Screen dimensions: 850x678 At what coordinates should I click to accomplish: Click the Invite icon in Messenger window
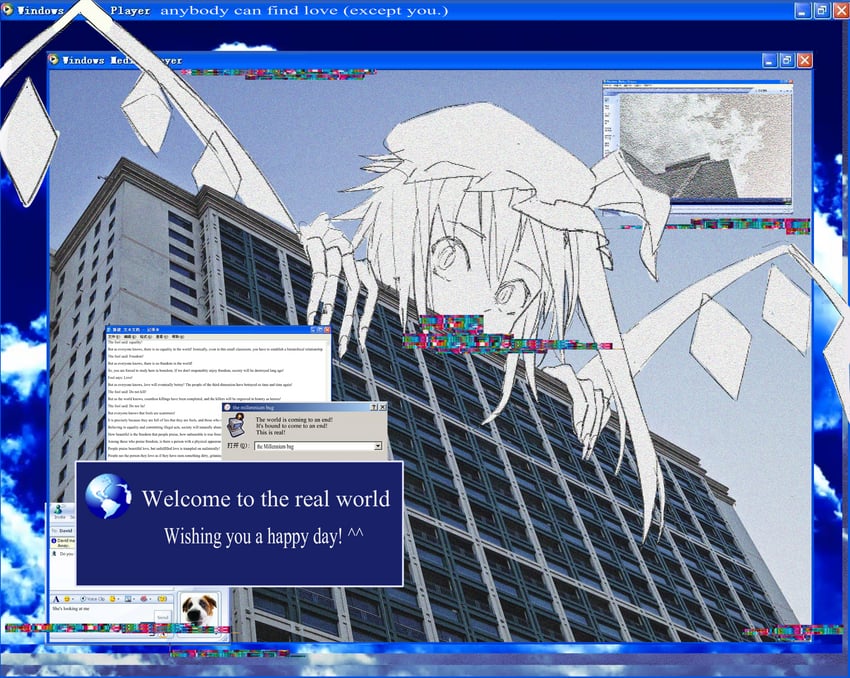tap(58, 510)
